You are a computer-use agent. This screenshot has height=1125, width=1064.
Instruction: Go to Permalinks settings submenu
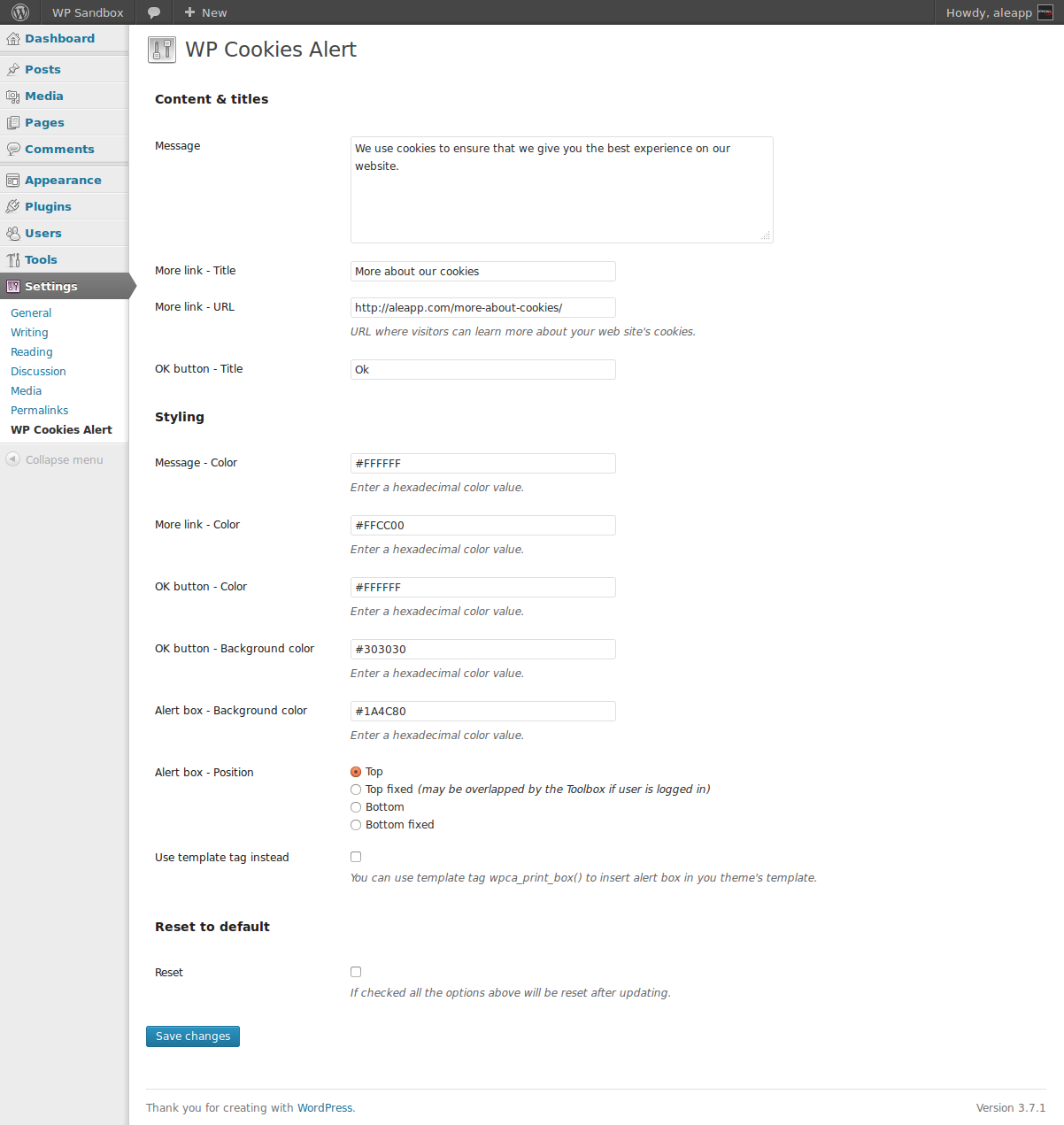[x=40, y=411]
